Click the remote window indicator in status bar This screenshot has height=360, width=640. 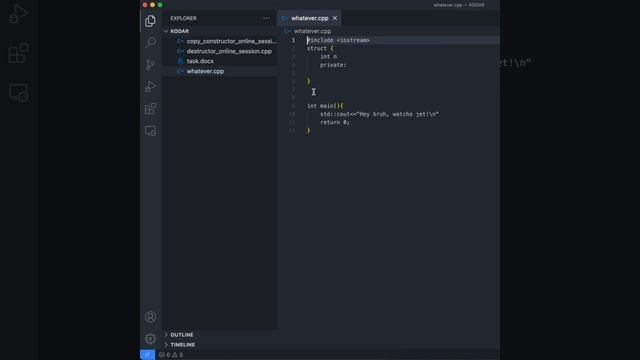pyautogui.click(x=147, y=355)
